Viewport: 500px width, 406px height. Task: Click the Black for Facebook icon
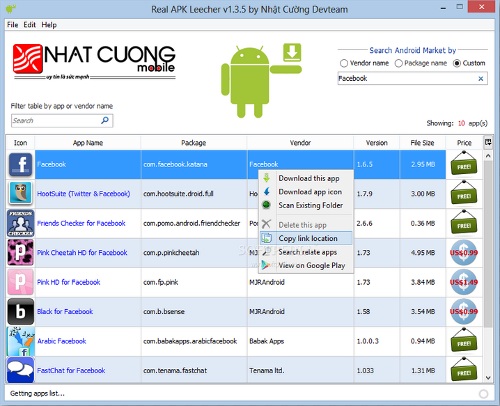[x=20, y=311]
